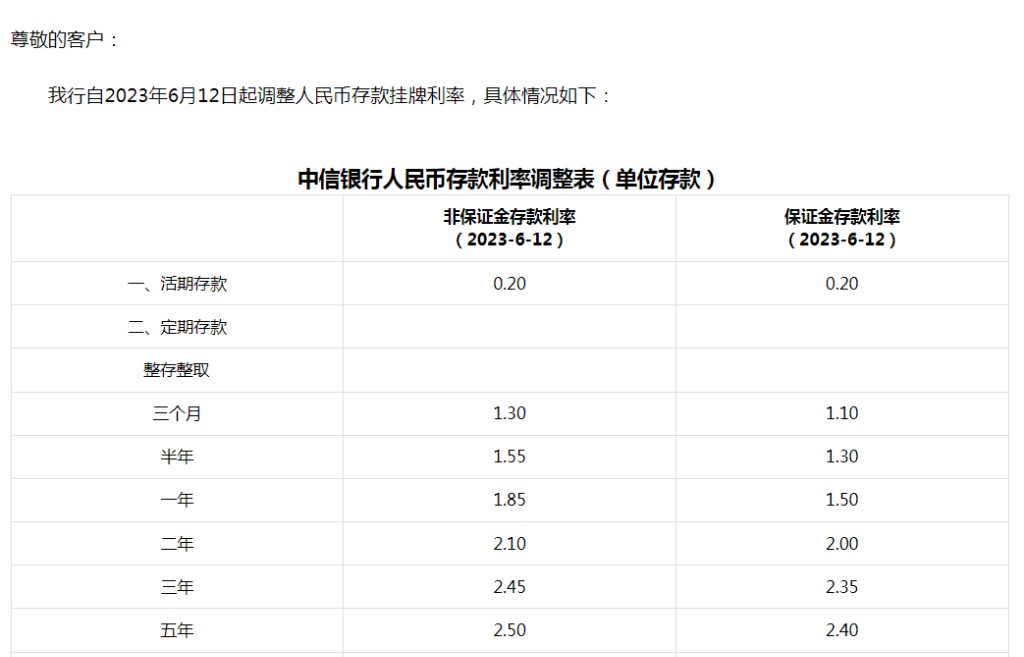This screenshot has width=1024, height=657.
Task: Select margin 三个月 rate 1.10
Action: click(842, 413)
